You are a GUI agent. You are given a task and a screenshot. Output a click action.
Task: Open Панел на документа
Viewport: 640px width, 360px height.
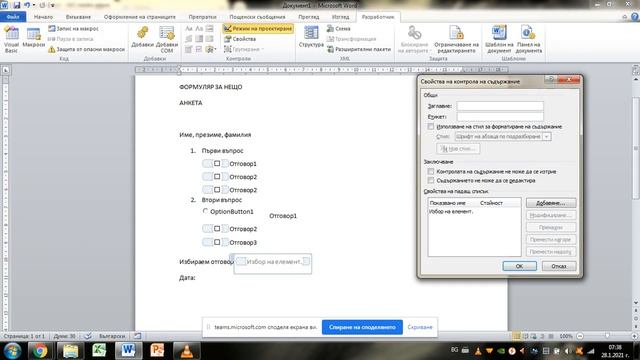click(529, 40)
